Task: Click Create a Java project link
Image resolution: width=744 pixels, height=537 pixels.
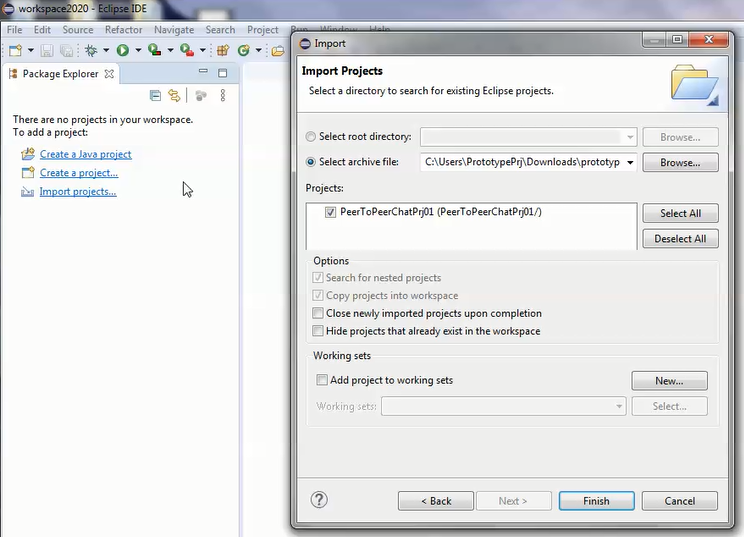Action: click(x=85, y=154)
